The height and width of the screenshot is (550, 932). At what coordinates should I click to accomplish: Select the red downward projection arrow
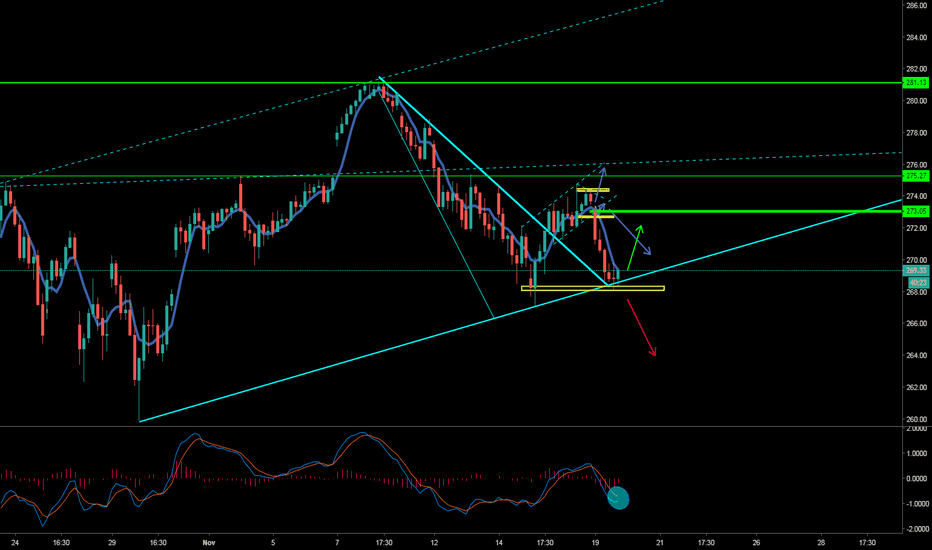click(x=641, y=328)
